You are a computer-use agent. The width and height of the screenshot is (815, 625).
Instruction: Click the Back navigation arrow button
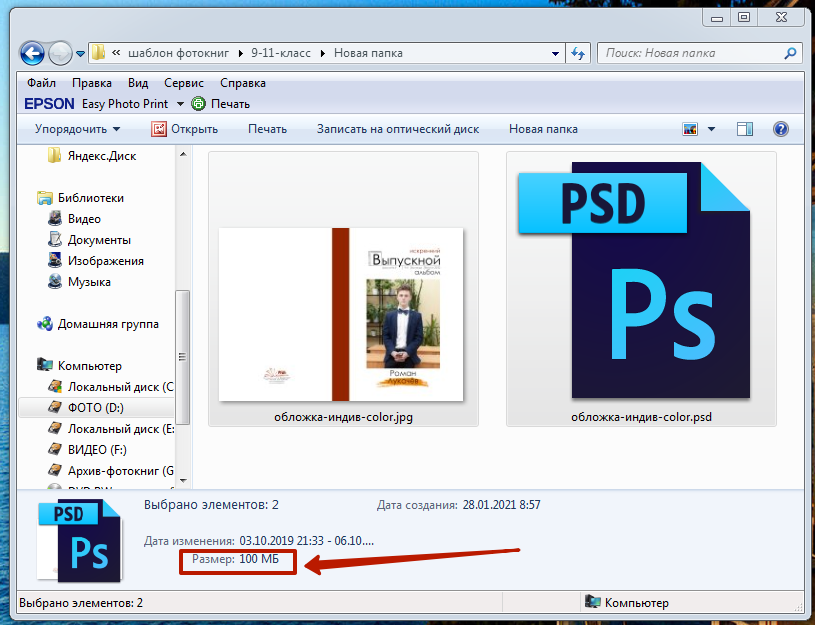(33, 53)
